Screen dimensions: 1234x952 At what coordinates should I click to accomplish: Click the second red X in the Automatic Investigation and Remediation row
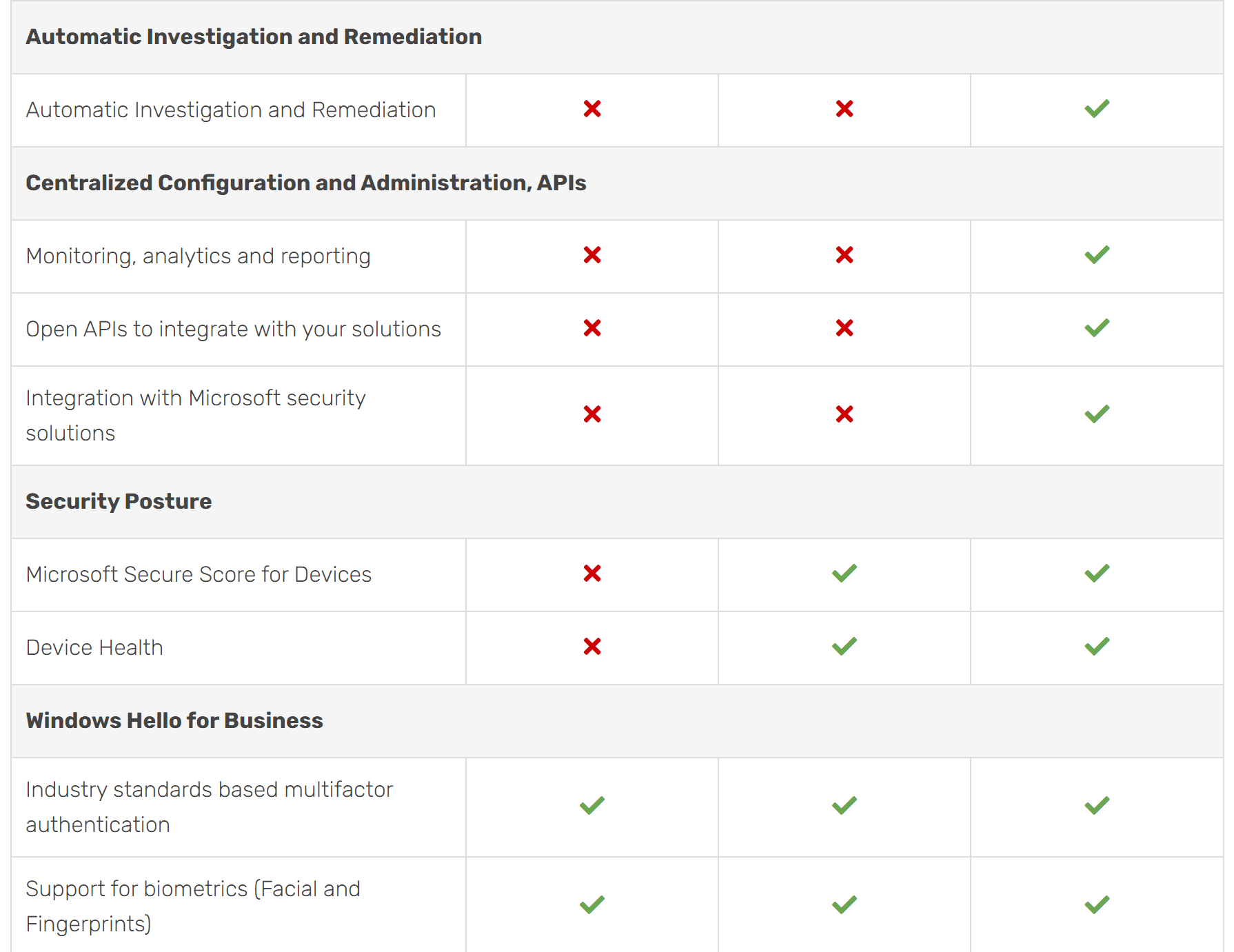click(x=844, y=109)
